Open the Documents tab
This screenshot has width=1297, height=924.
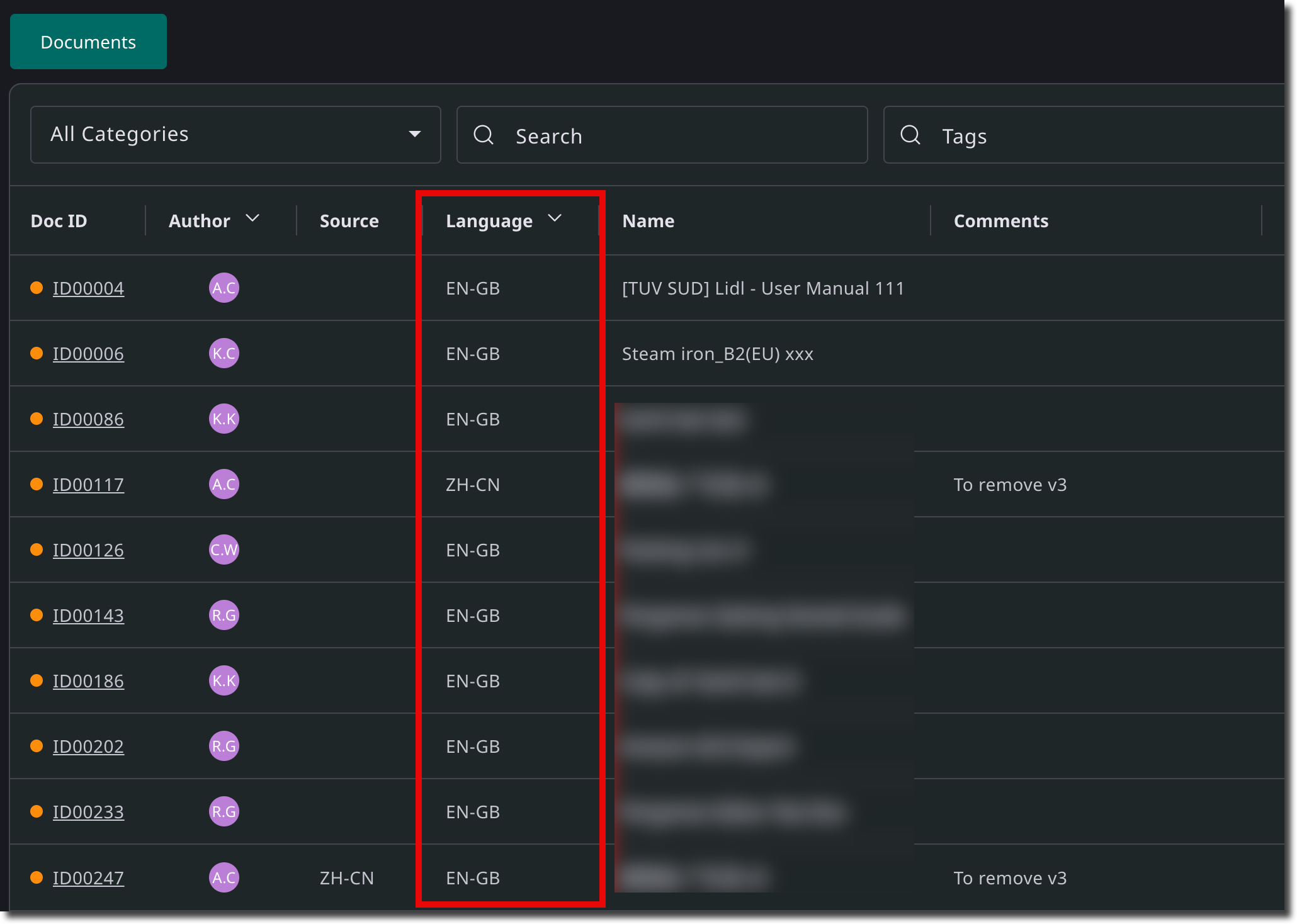coord(88,42)
